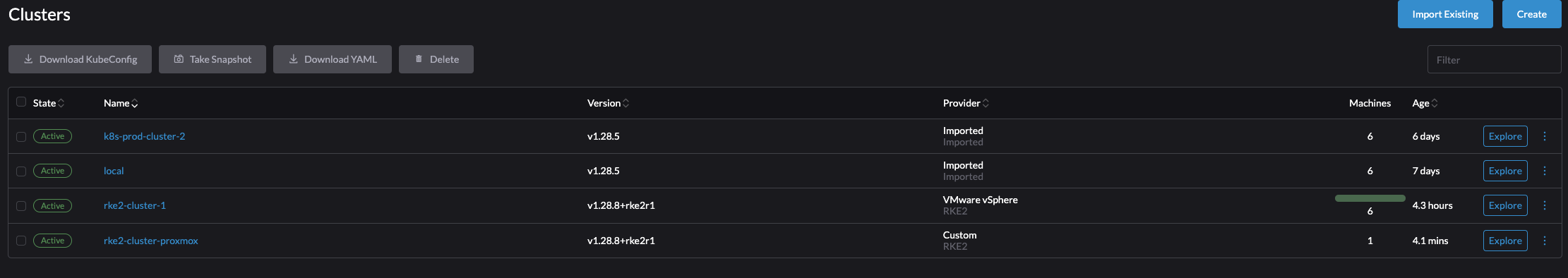
Task: Focus the Filter input field
Action: (1494, 59)
